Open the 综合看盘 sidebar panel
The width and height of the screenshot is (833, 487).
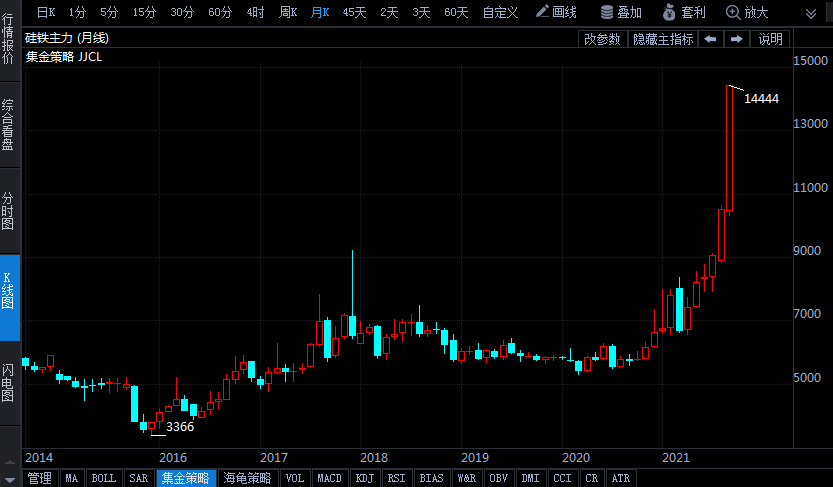(8, 124)
